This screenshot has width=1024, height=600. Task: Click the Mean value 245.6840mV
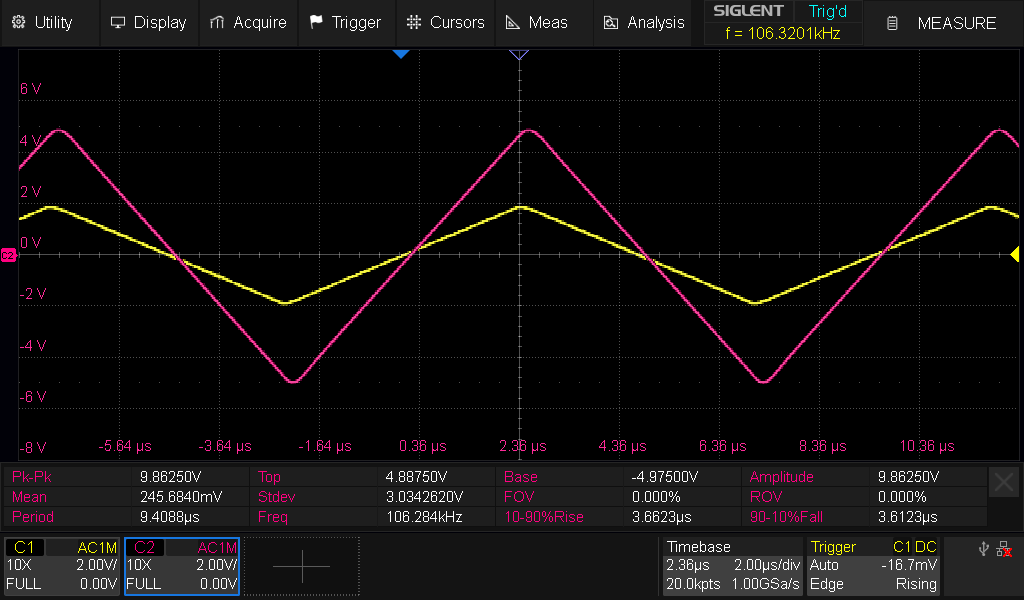[181, 497]
